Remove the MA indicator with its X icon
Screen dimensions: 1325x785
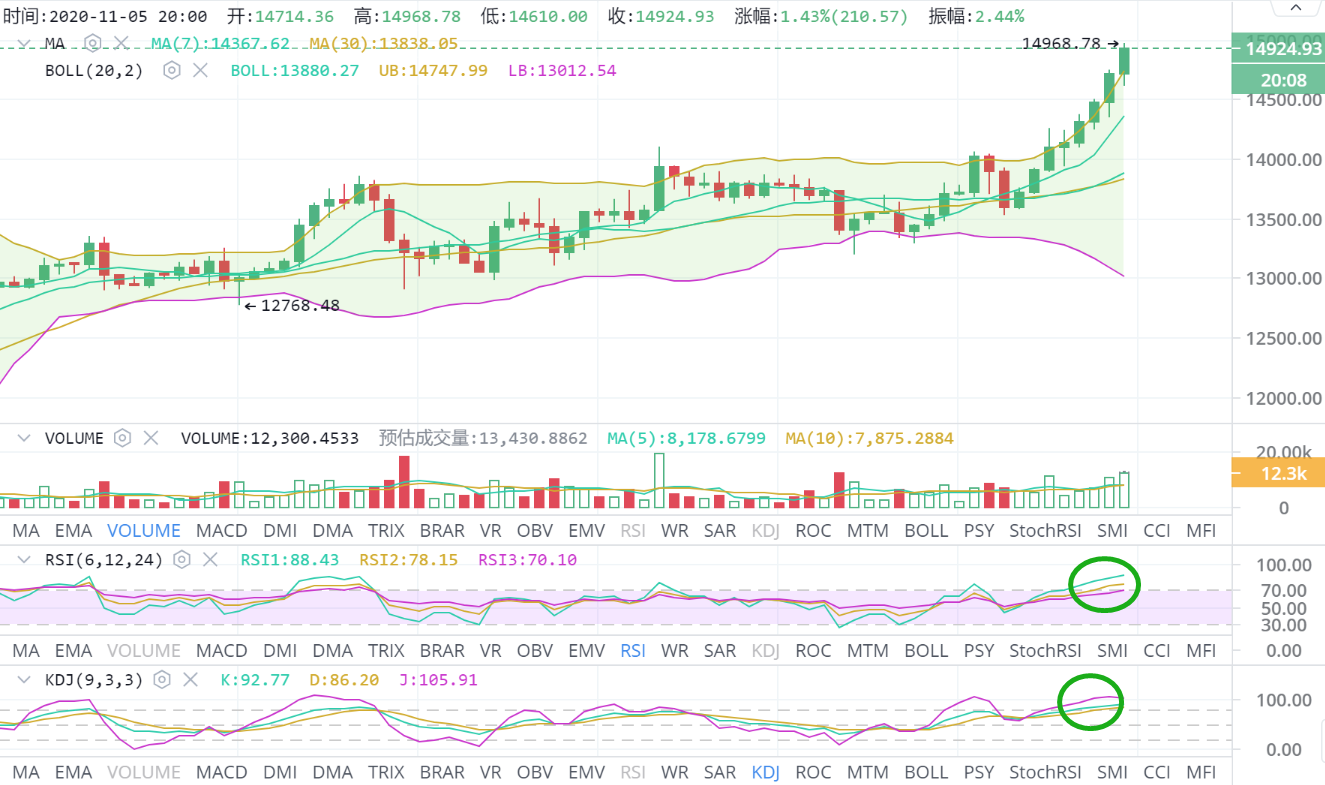pos(121,43)
